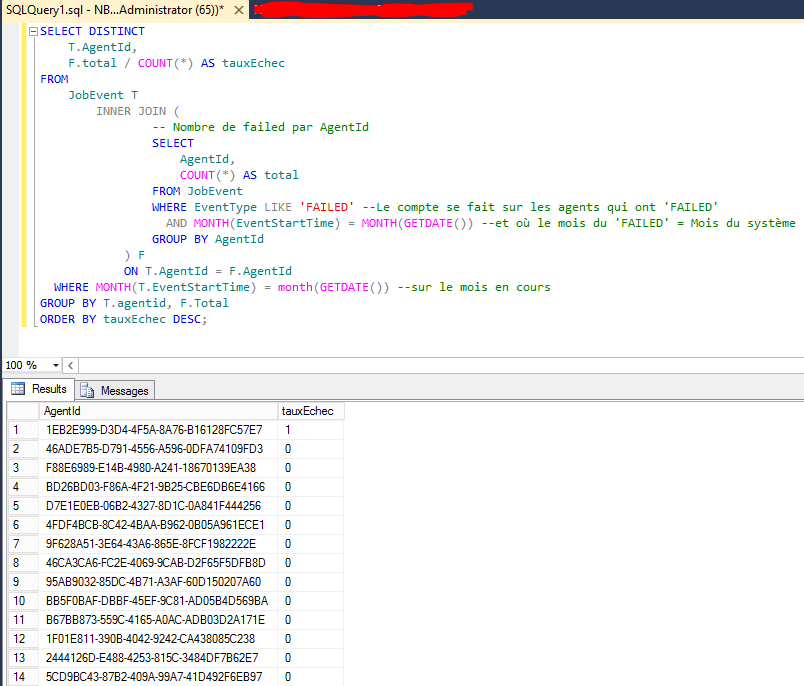Switch to the Messages tab
The image size is (804, 686).
115,390
